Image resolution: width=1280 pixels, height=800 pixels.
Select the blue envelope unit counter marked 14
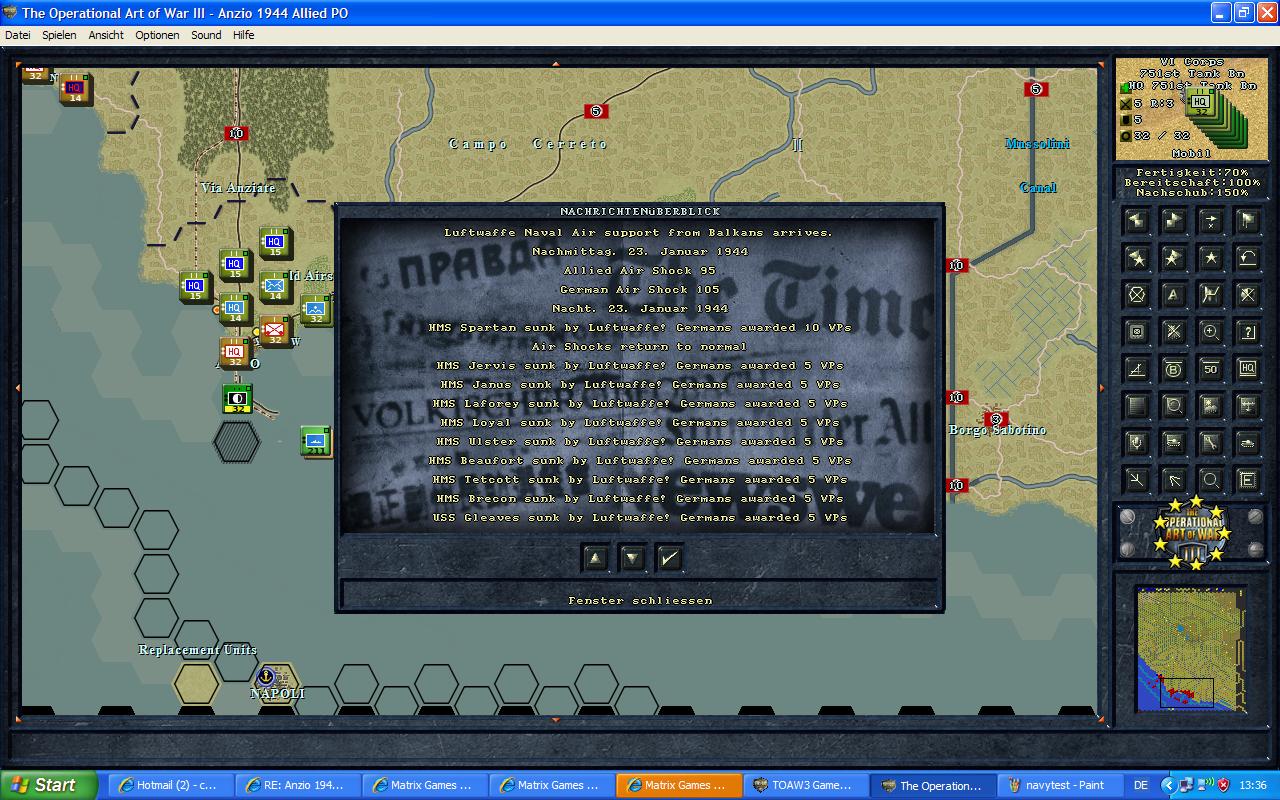tap(274, 287)
